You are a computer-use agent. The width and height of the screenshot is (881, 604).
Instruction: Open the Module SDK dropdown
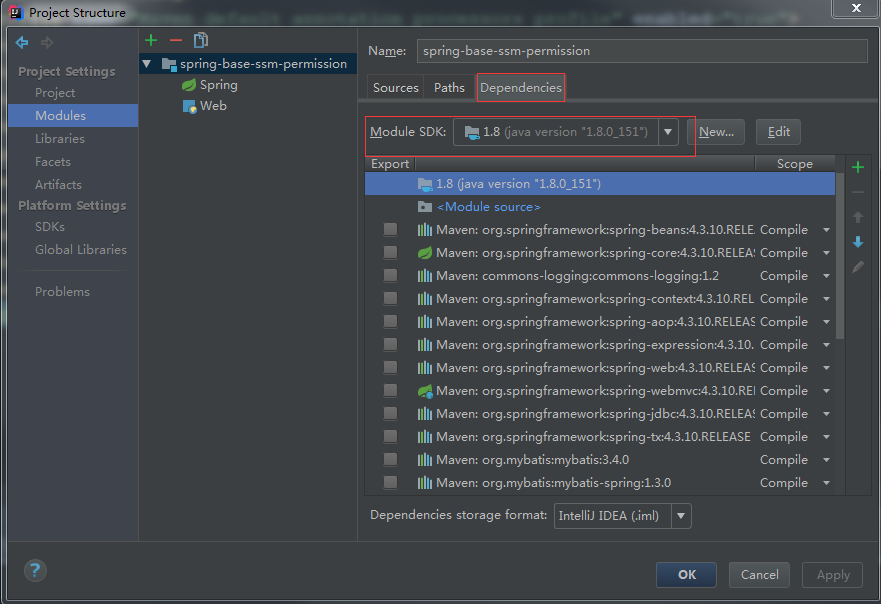[668, 132]
